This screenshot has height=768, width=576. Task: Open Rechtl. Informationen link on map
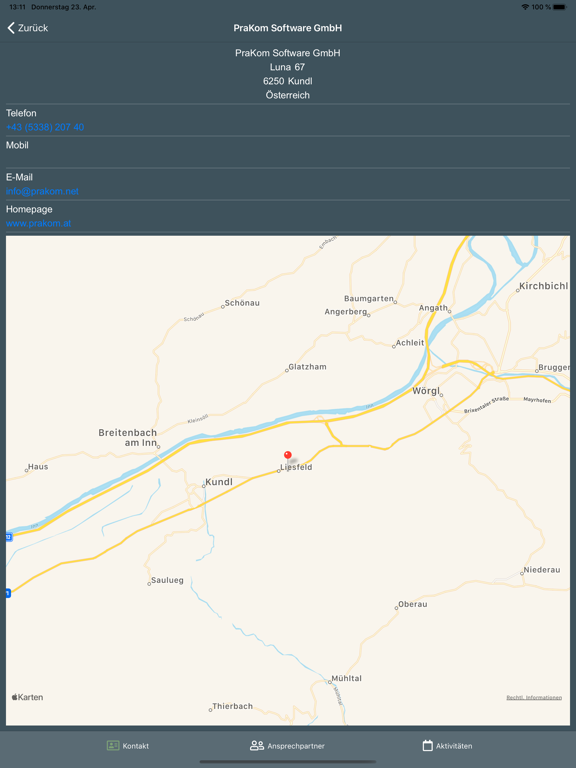(534, 697)
